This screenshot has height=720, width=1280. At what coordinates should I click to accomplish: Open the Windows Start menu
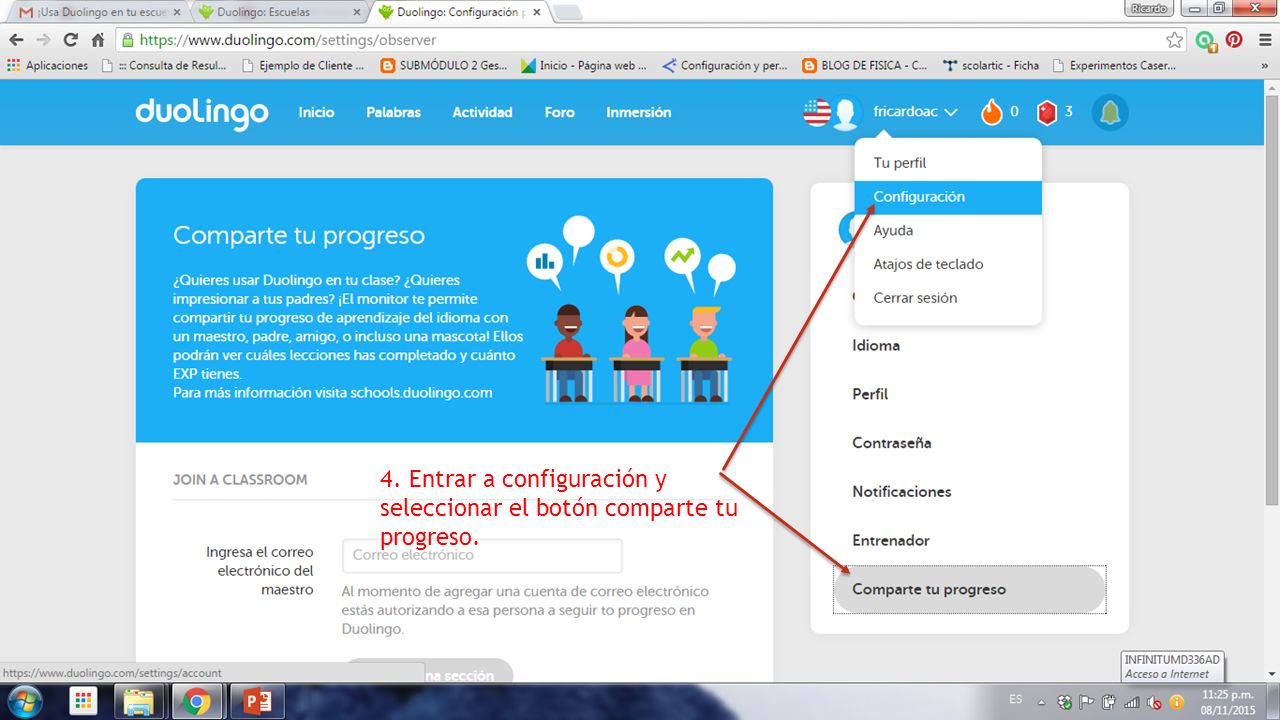[23, 701]
